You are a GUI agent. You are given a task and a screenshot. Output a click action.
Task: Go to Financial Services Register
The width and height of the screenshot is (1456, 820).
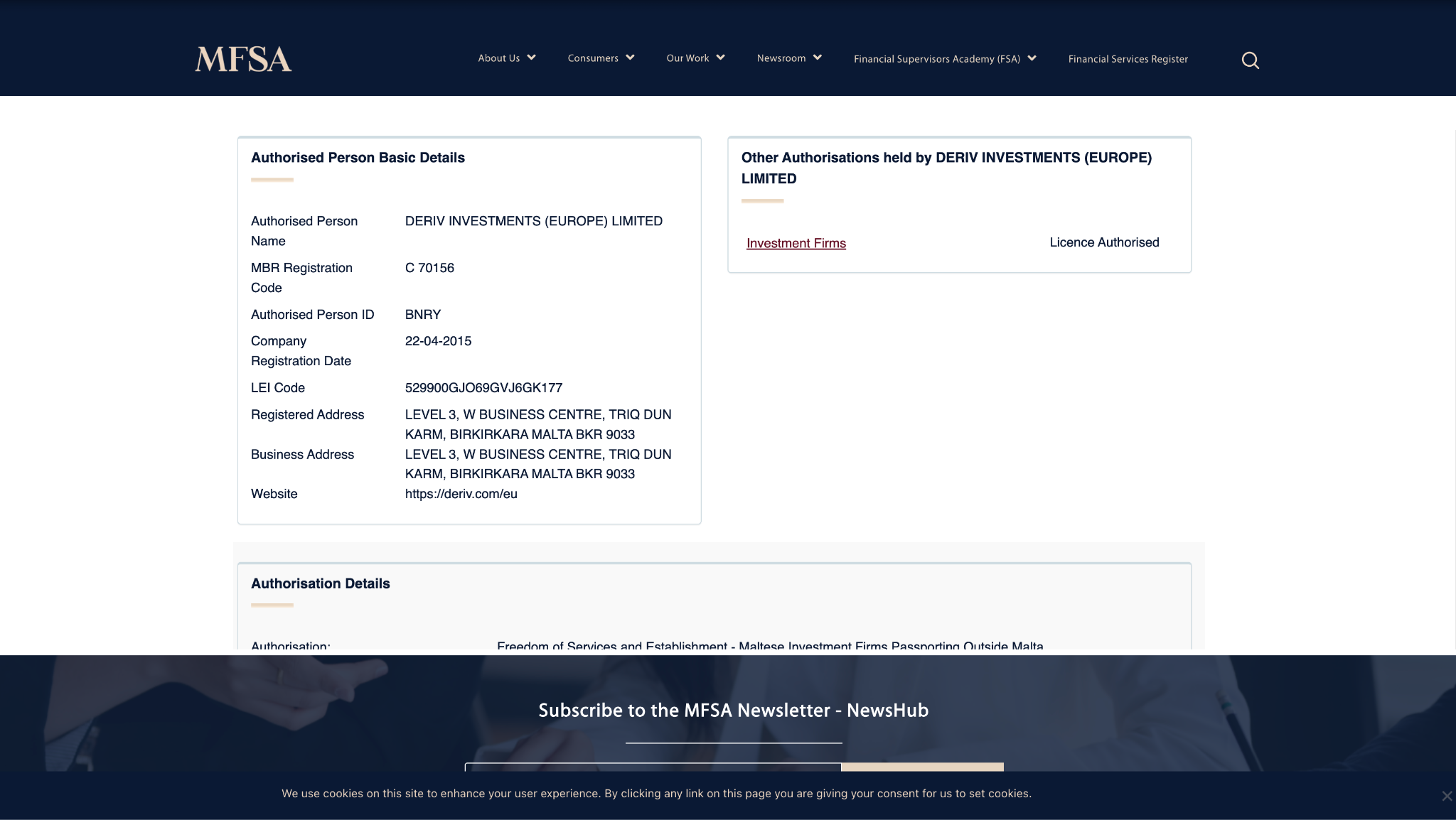(1128, 59)
